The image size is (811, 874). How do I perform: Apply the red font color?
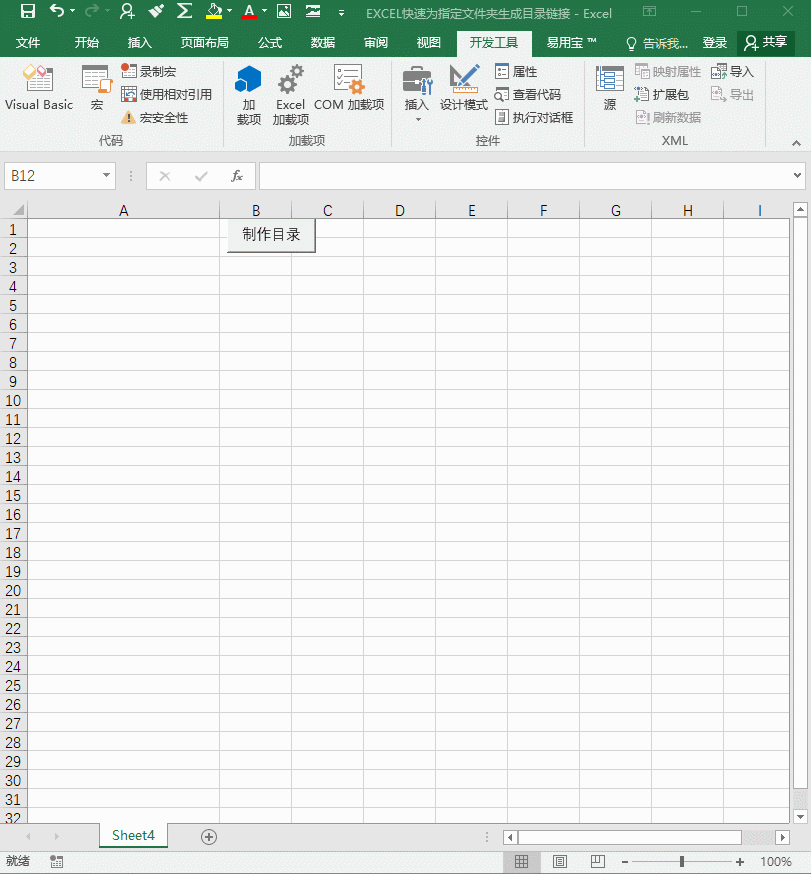pos(249,11)
